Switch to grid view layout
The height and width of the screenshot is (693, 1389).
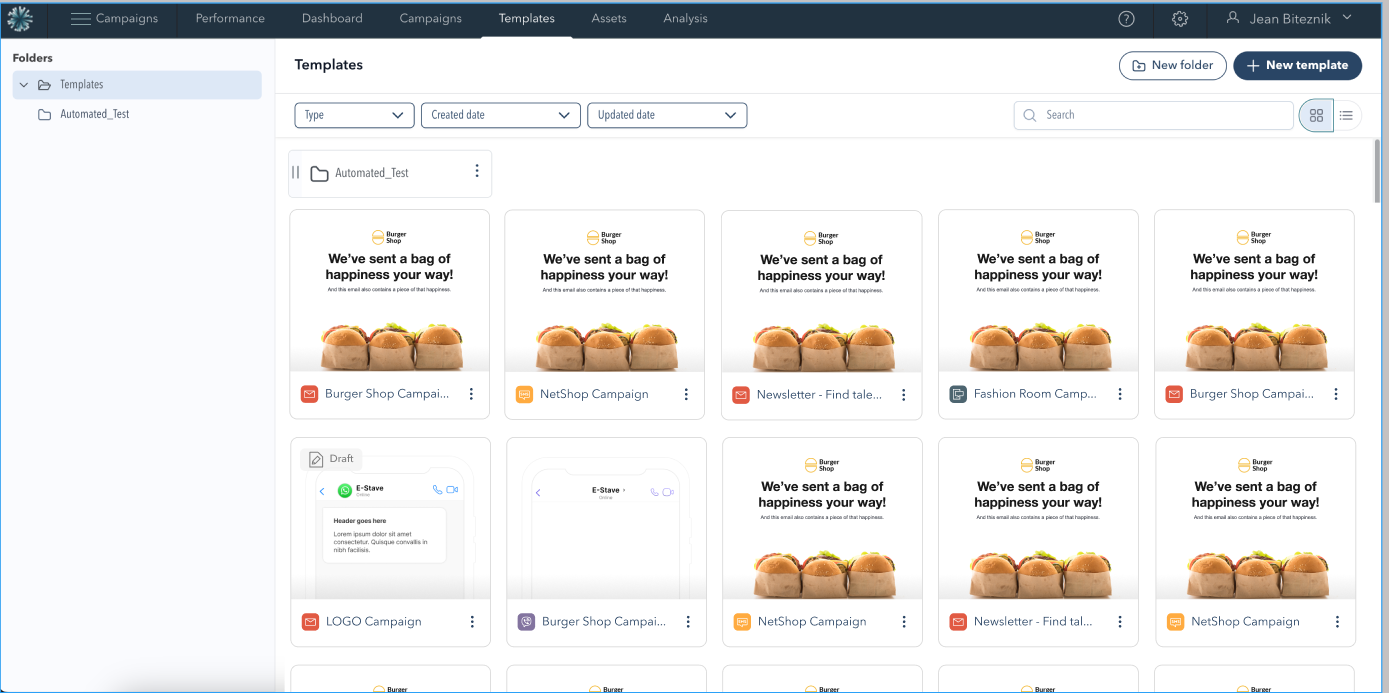[x=1316, y=116]
